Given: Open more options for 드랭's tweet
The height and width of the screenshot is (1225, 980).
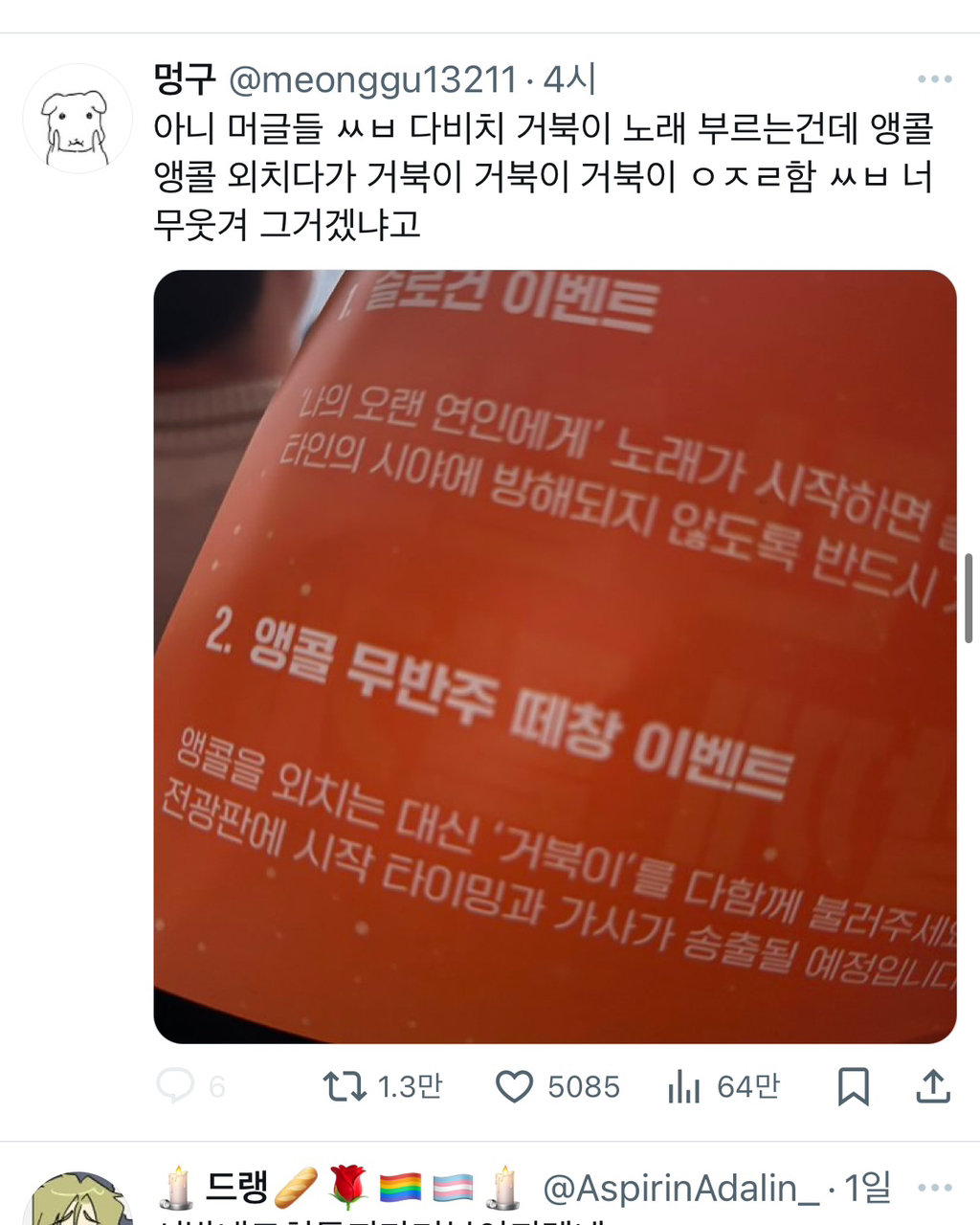Looking at the screenshot, I should [934, 1188].
